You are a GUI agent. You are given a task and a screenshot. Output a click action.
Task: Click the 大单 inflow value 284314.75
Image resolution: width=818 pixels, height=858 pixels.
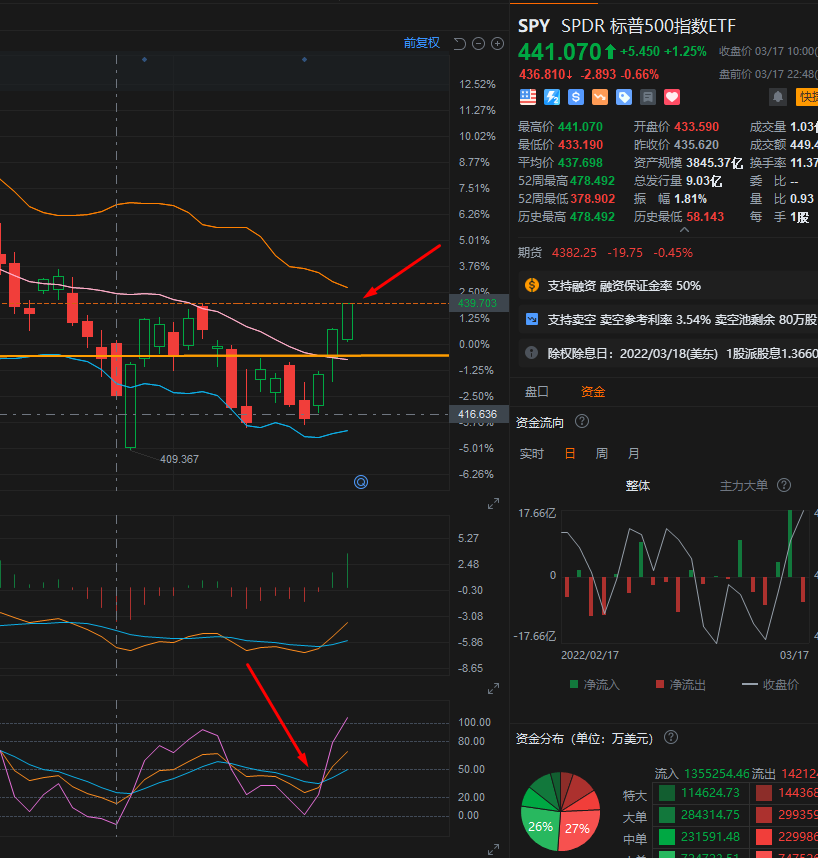click(x=710, y=815)
